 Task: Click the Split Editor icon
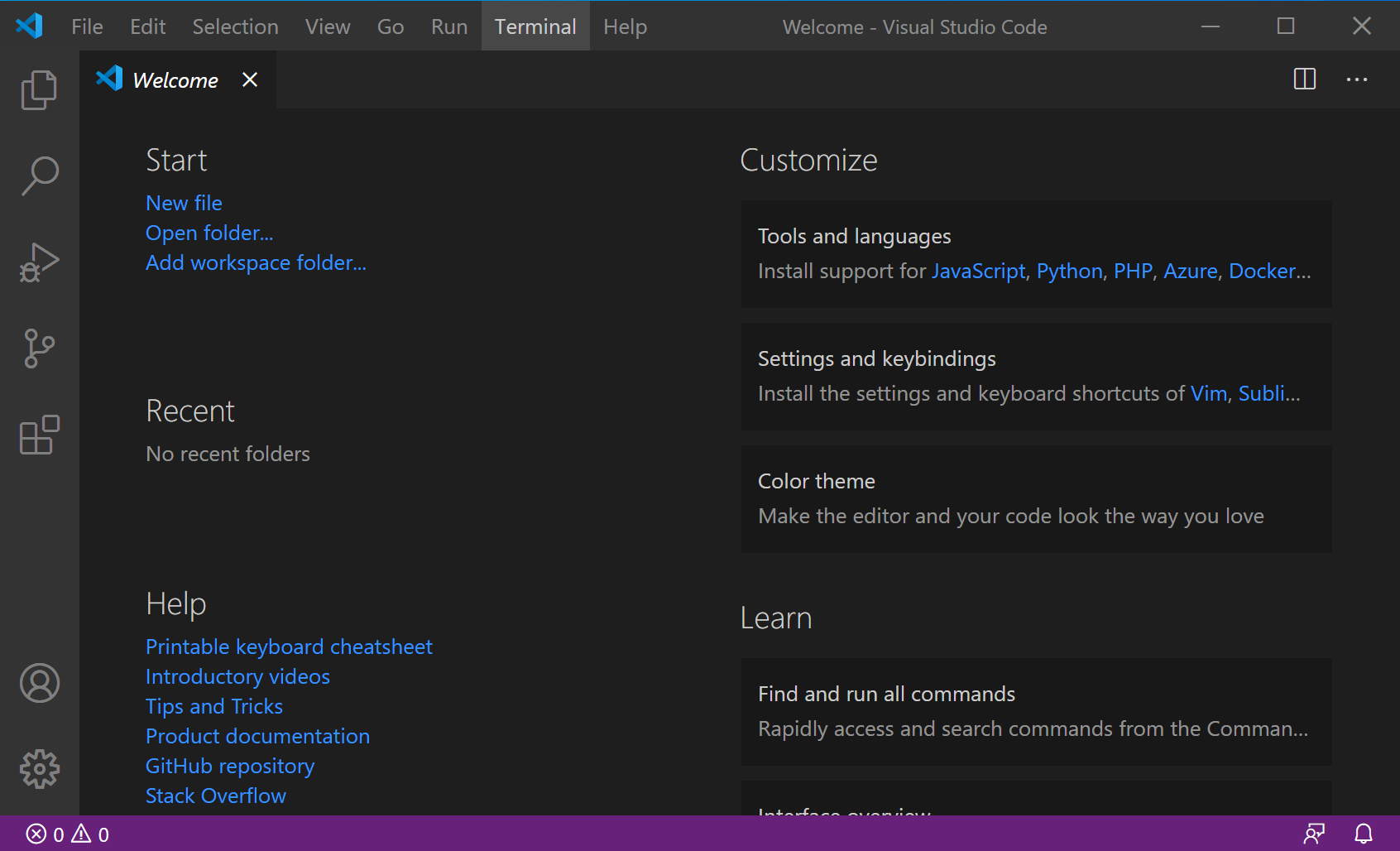point(1304,79)
